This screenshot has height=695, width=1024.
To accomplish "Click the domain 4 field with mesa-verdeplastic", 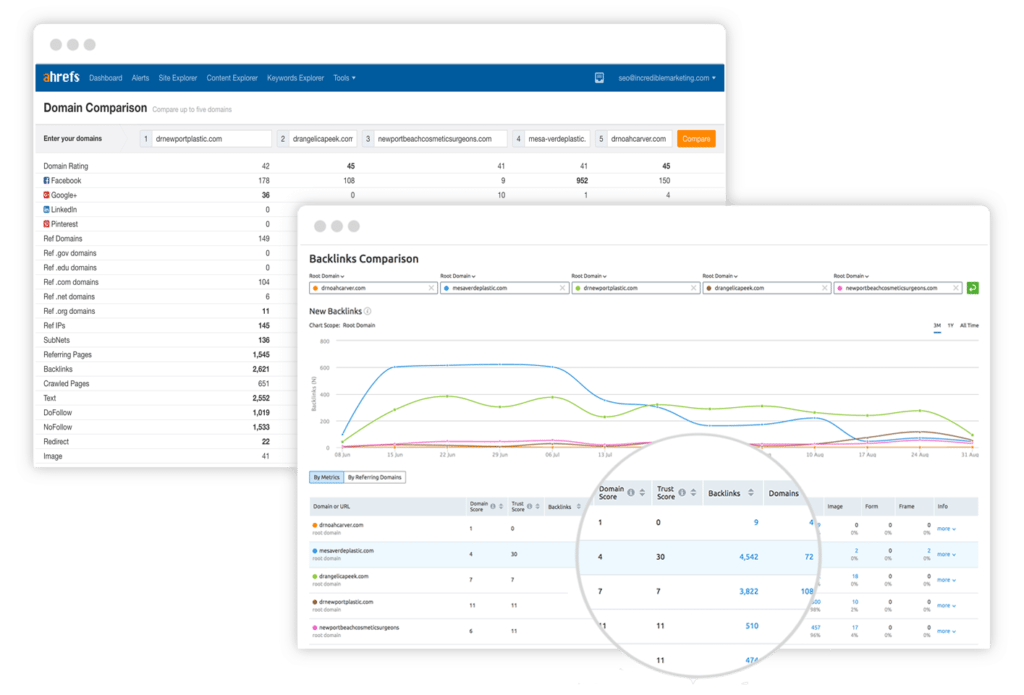I will [x=551, y=138].
